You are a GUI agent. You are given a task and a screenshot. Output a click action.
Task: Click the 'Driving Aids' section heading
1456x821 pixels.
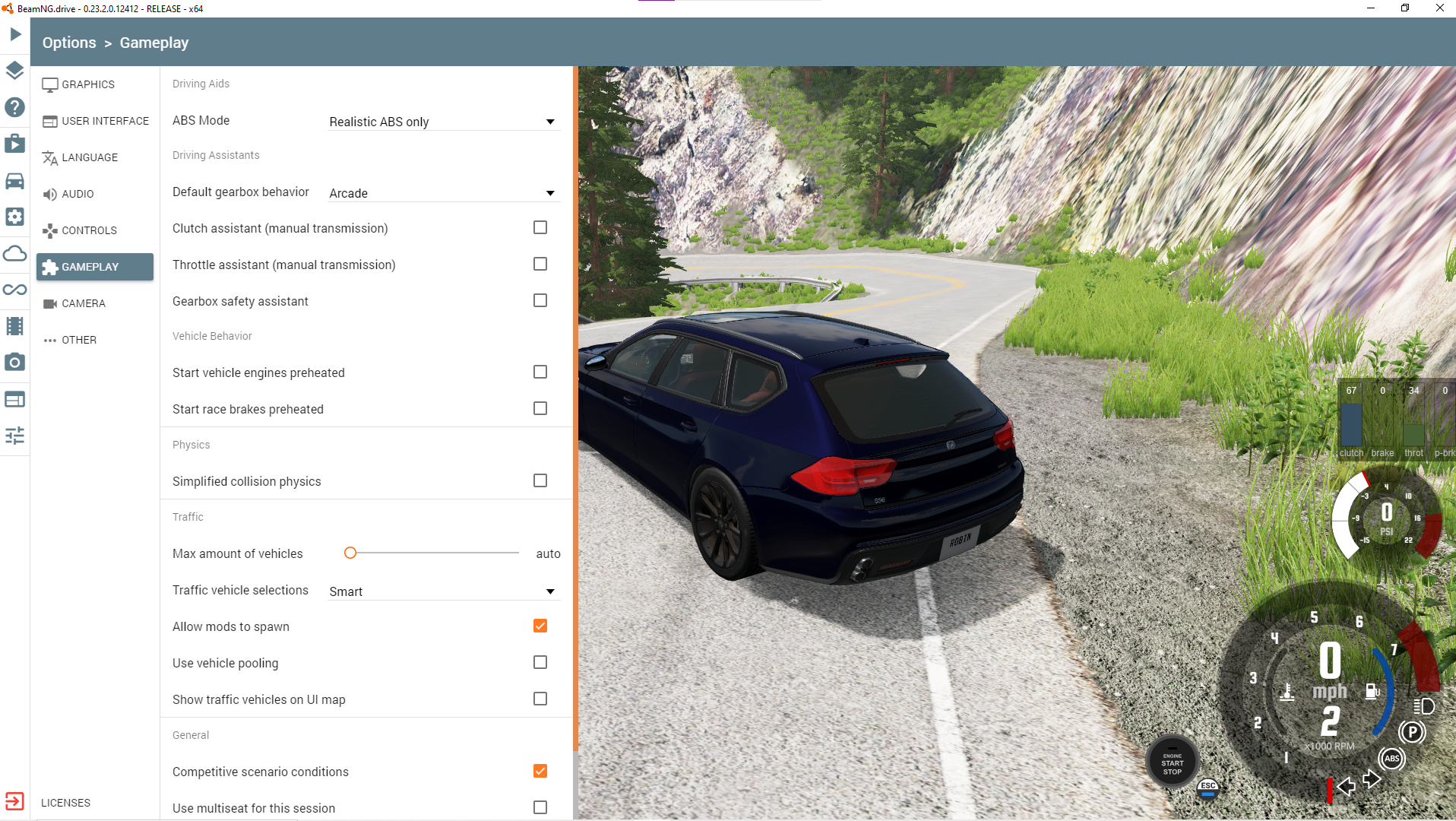[201, 84]
